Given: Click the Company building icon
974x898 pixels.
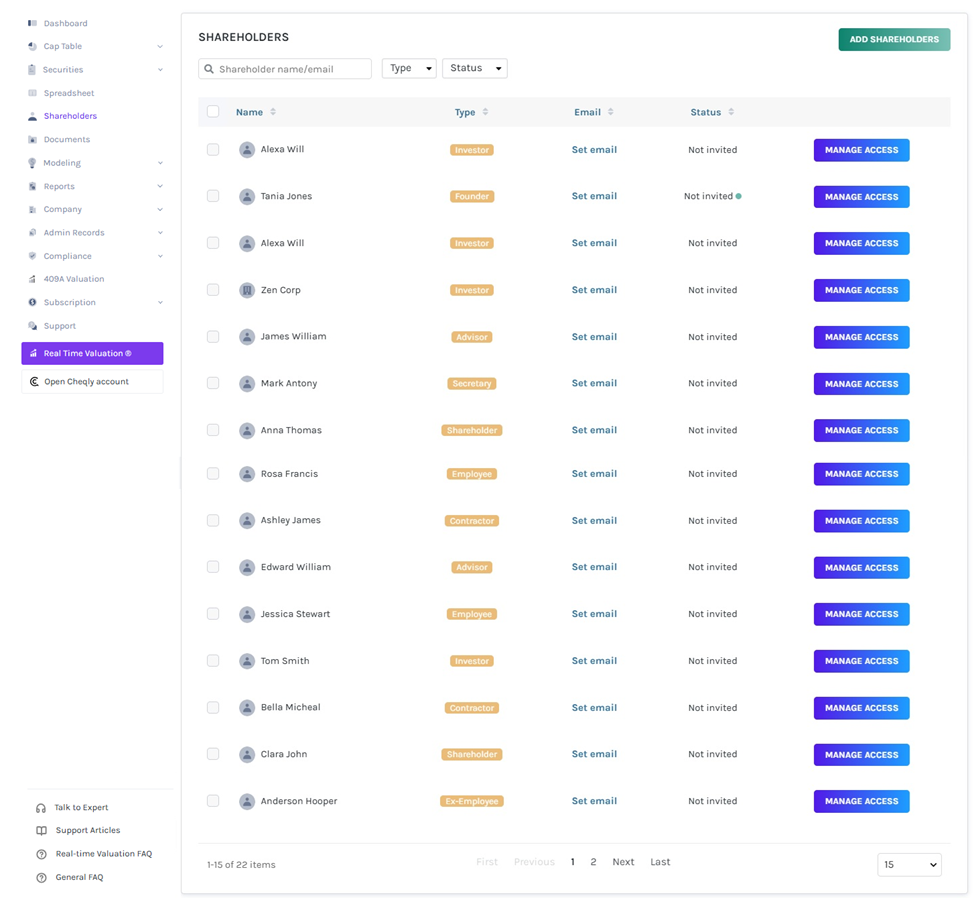Looking at the screenshot, I should (x=32, y=209).
